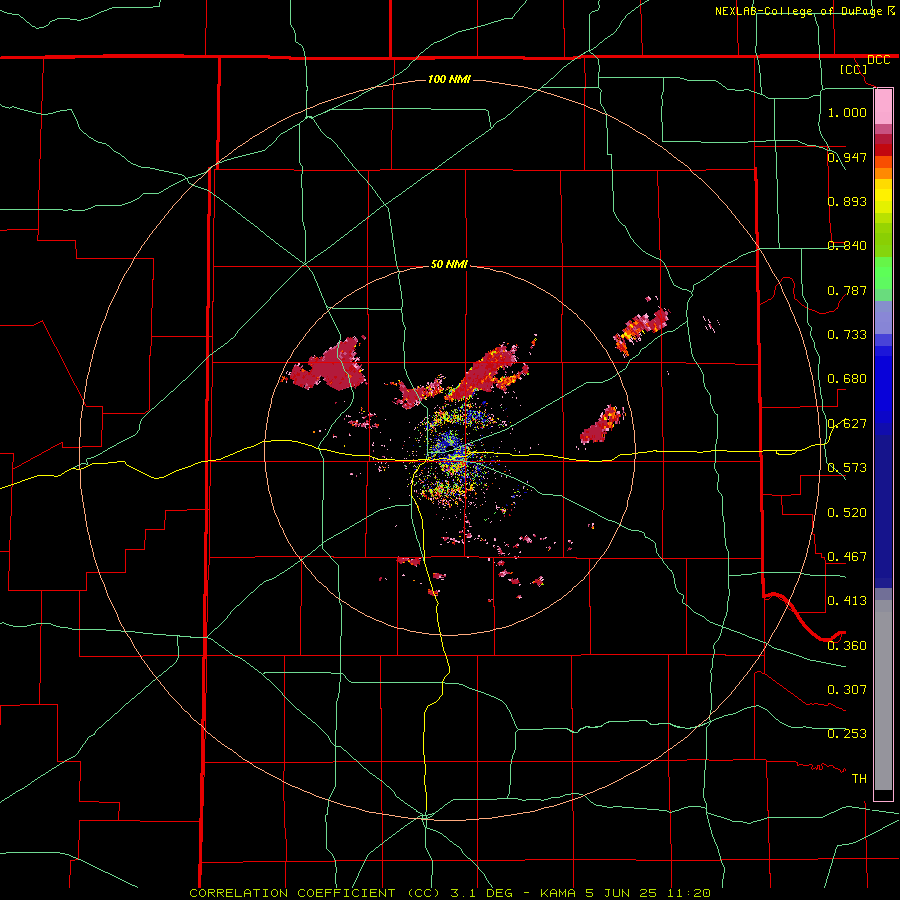900x900 pixels.
Task: Select the 0.947 legend value
Action: [847, 157]
